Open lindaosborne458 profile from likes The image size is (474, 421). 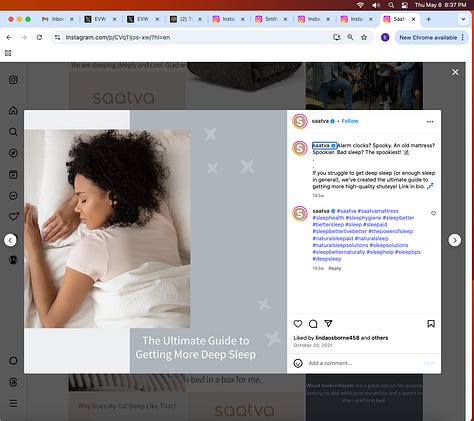(337, 338)
